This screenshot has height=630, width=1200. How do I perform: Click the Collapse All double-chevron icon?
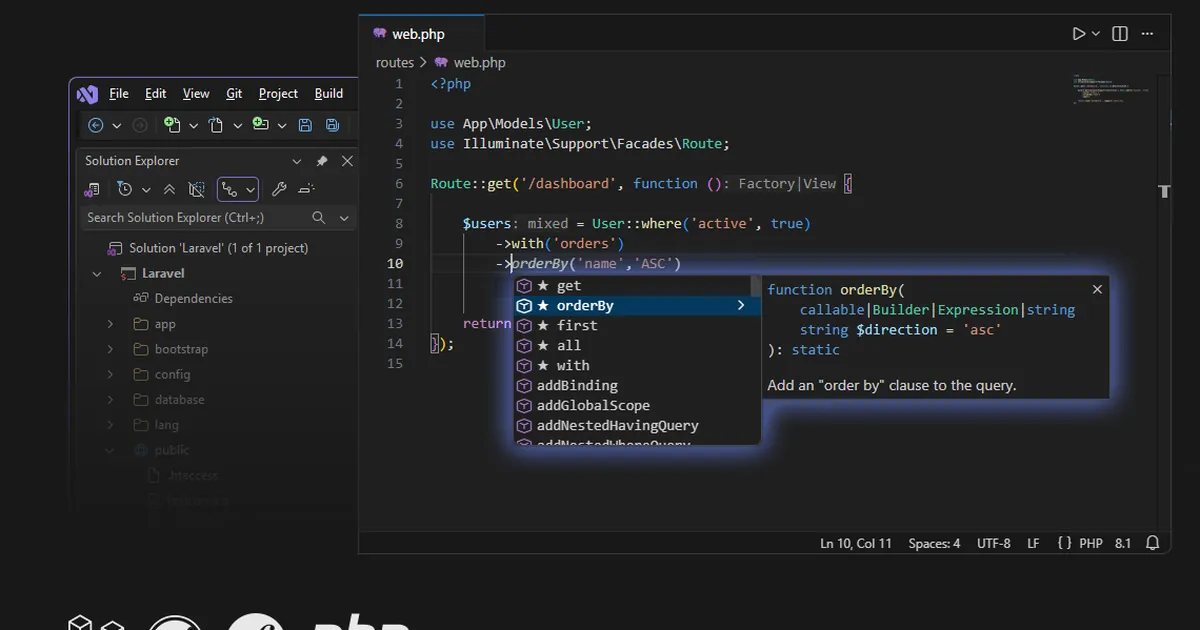tap(169, 189)
